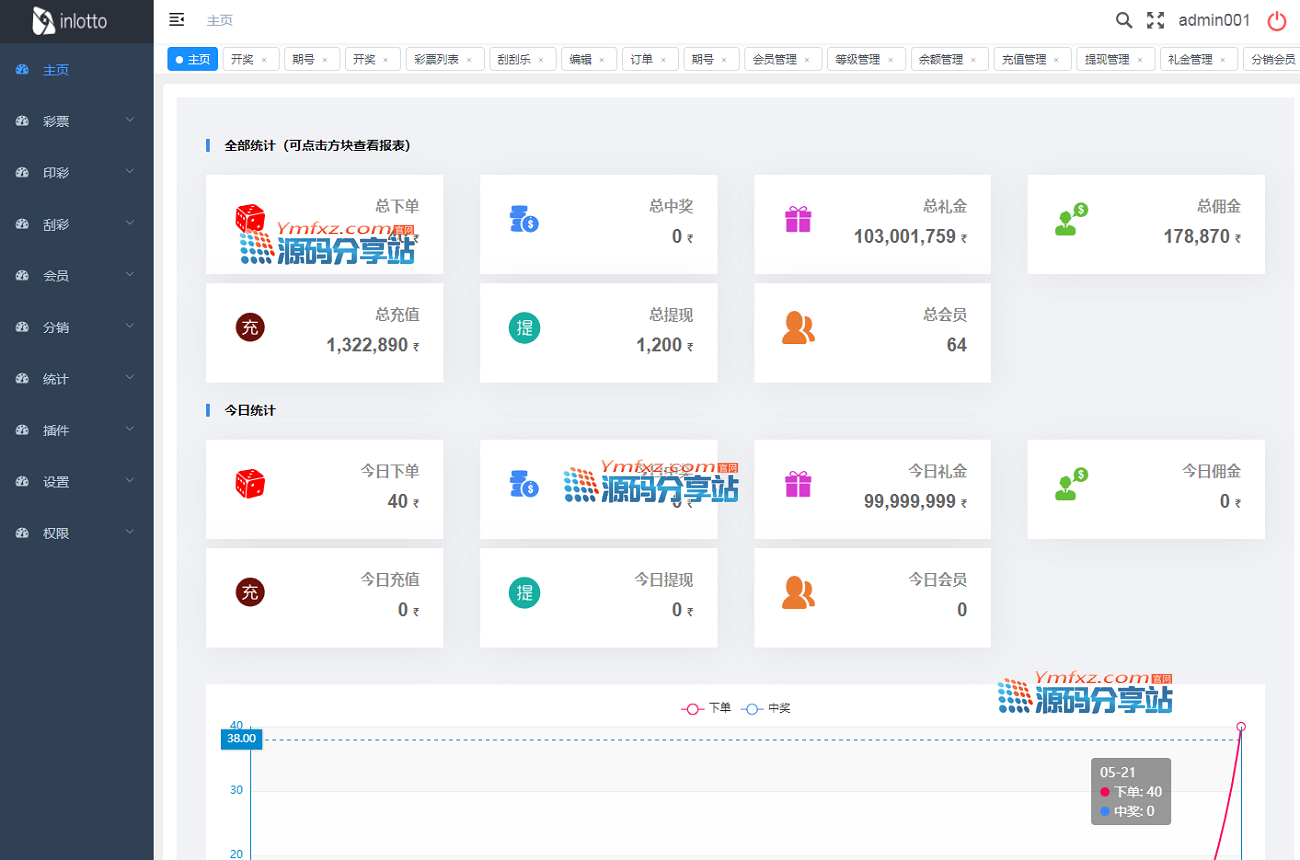The height and width of the screenshot is (860, 1300).
Task: Click the 总会员 orange members icon
Action: tap(798, 328)
